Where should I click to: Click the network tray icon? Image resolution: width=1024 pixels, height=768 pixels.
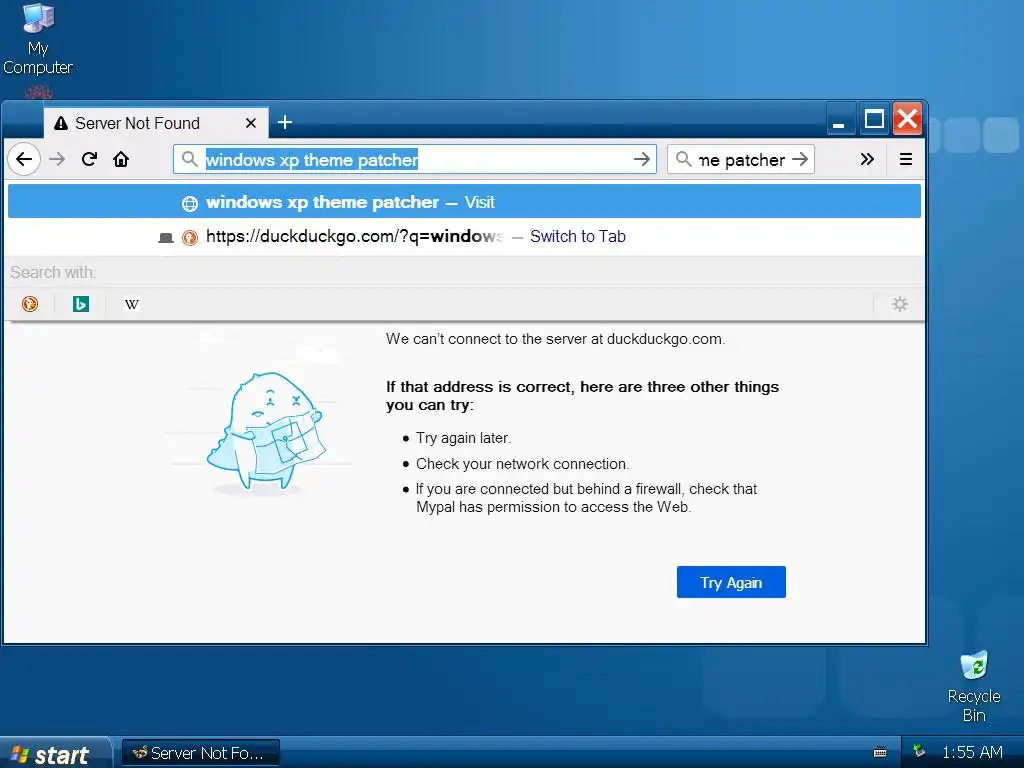click(x=919, y=752)
